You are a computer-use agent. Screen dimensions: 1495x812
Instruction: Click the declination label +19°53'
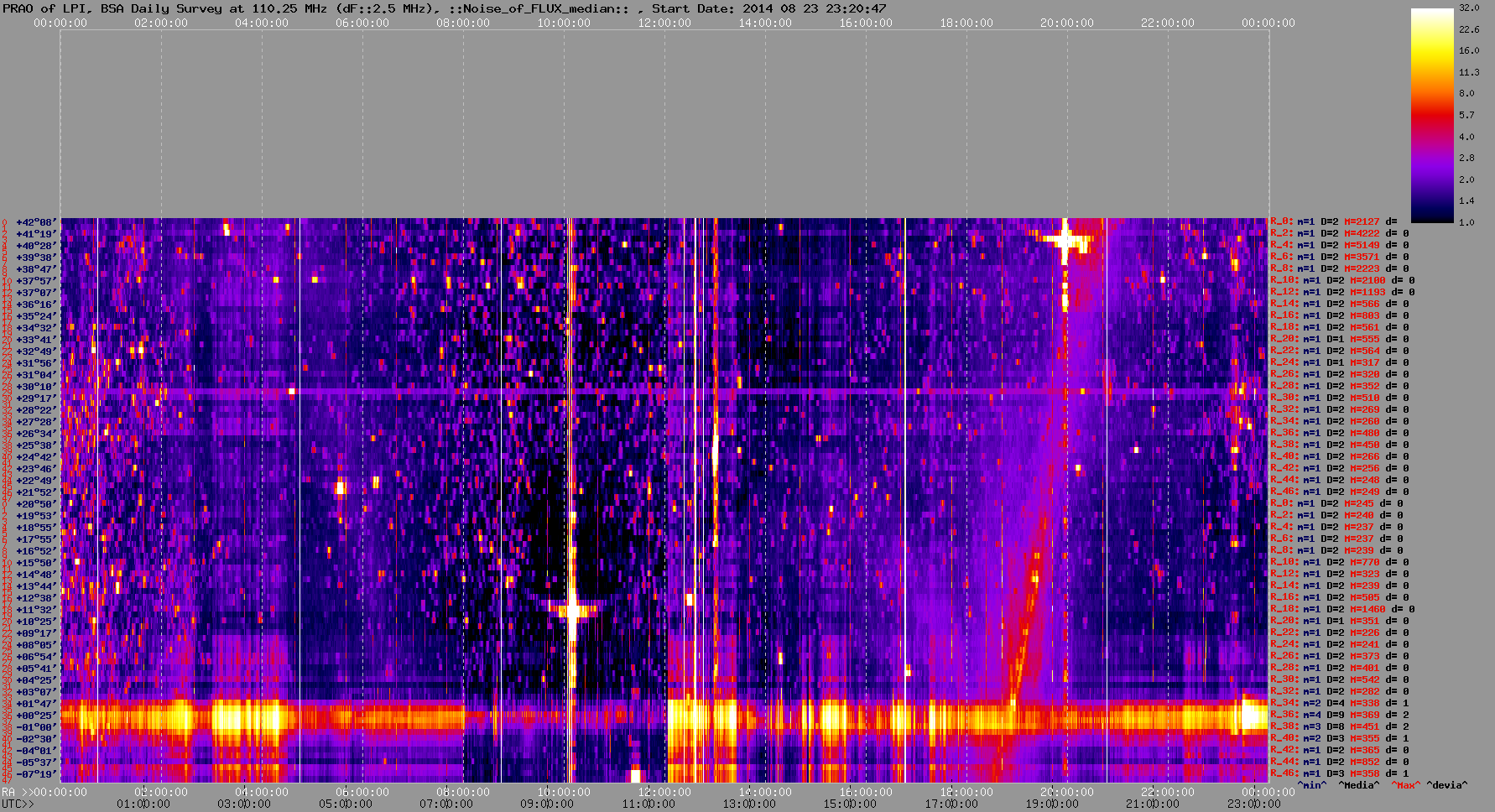point(36,516)
